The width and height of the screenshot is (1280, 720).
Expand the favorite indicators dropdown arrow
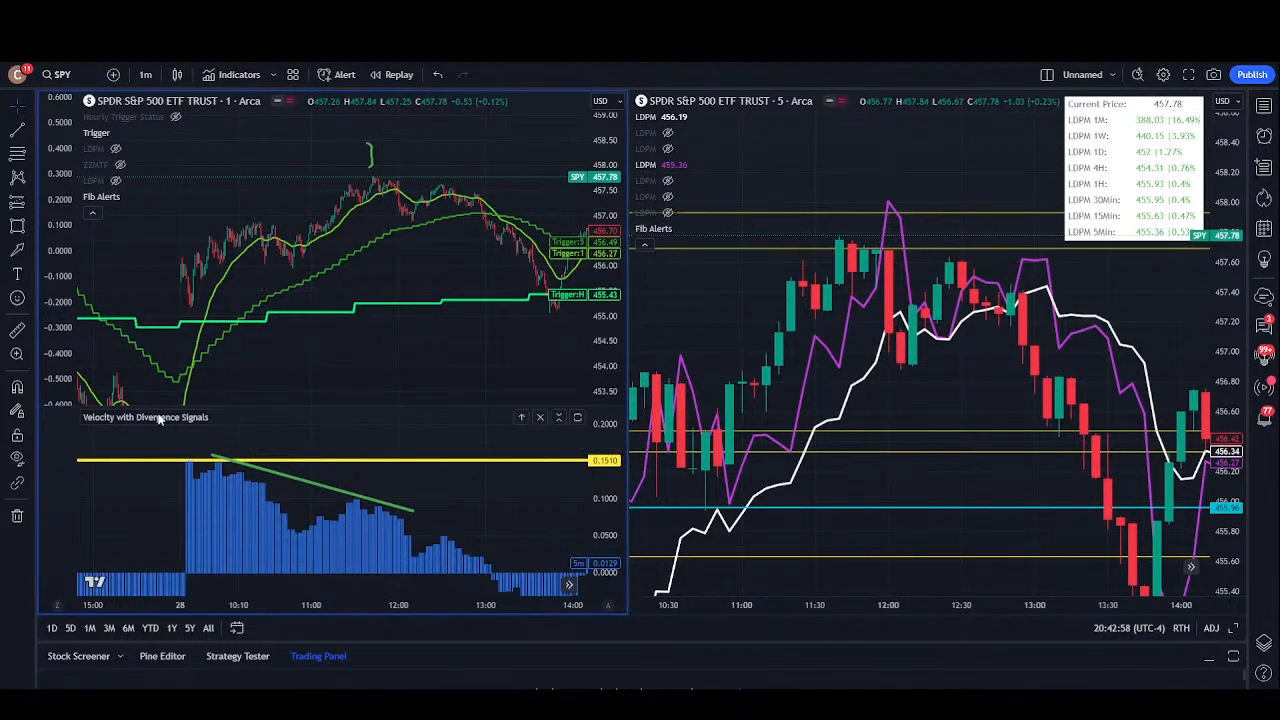click(273, 75)
